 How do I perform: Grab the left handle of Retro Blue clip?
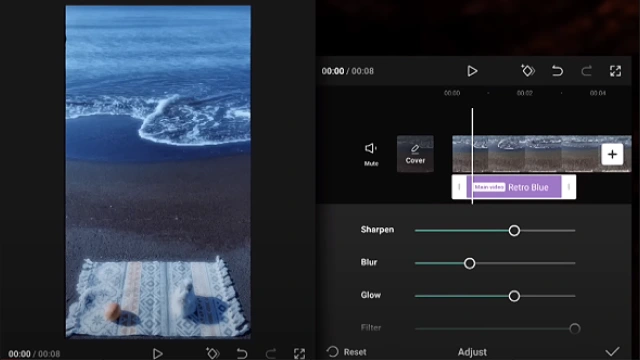tap(459, 187)
